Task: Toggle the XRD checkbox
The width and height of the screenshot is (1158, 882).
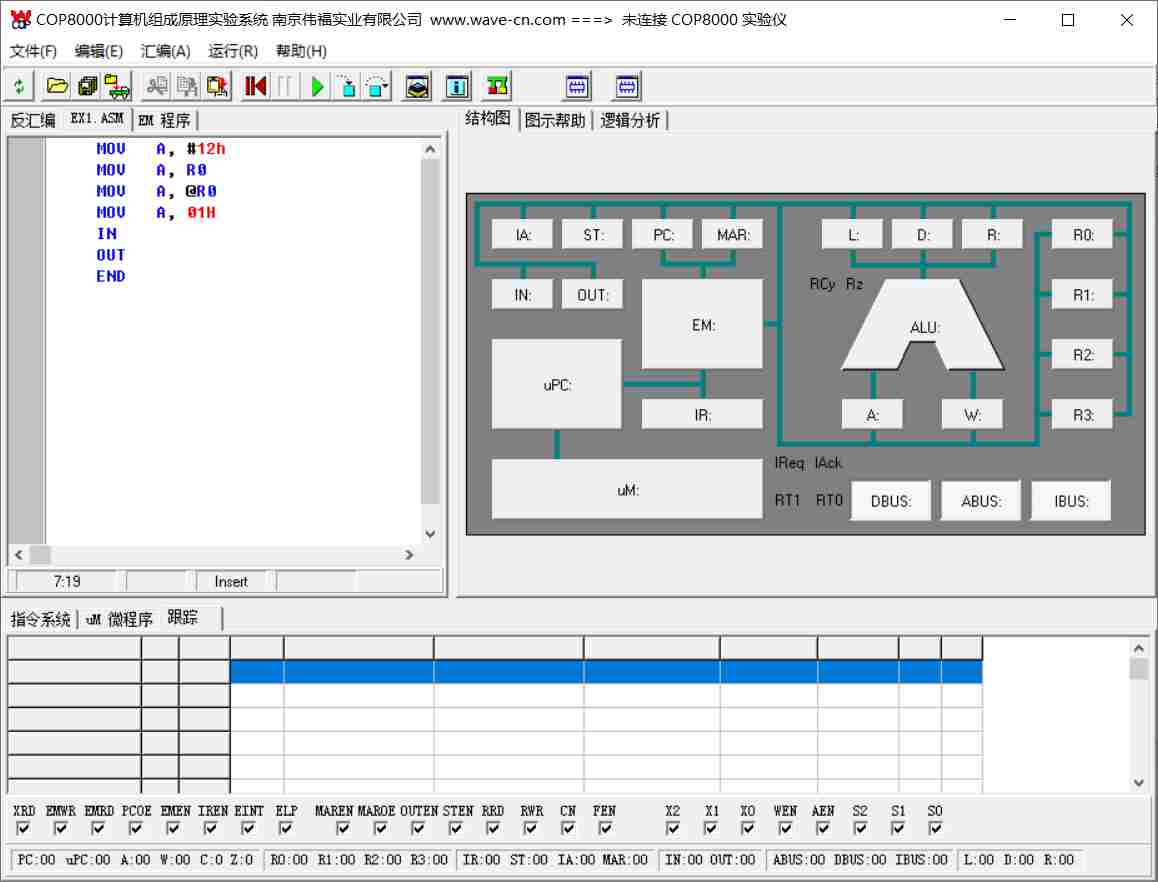Action: coord(24,828)
